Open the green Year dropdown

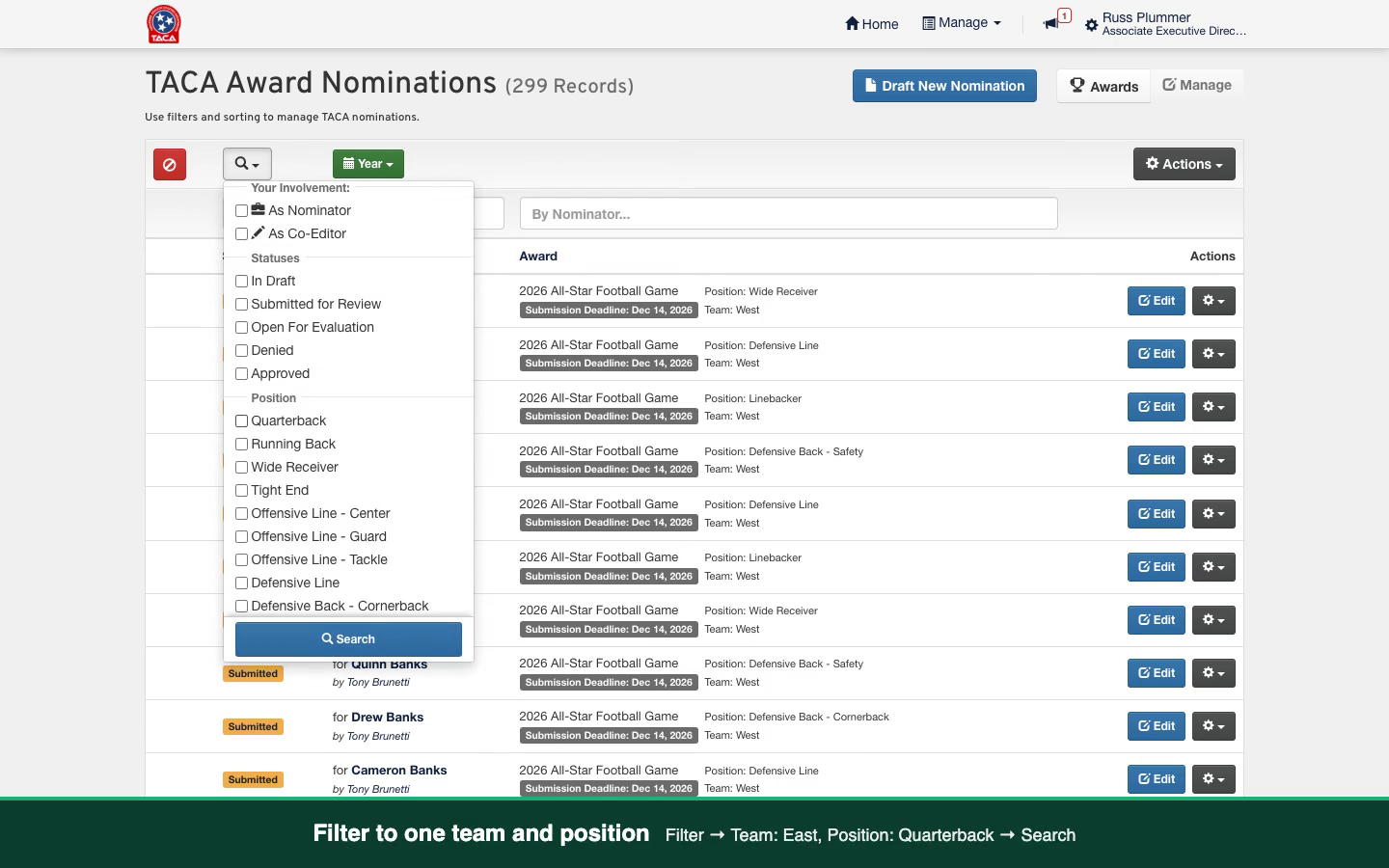click(x=368, y=164)
